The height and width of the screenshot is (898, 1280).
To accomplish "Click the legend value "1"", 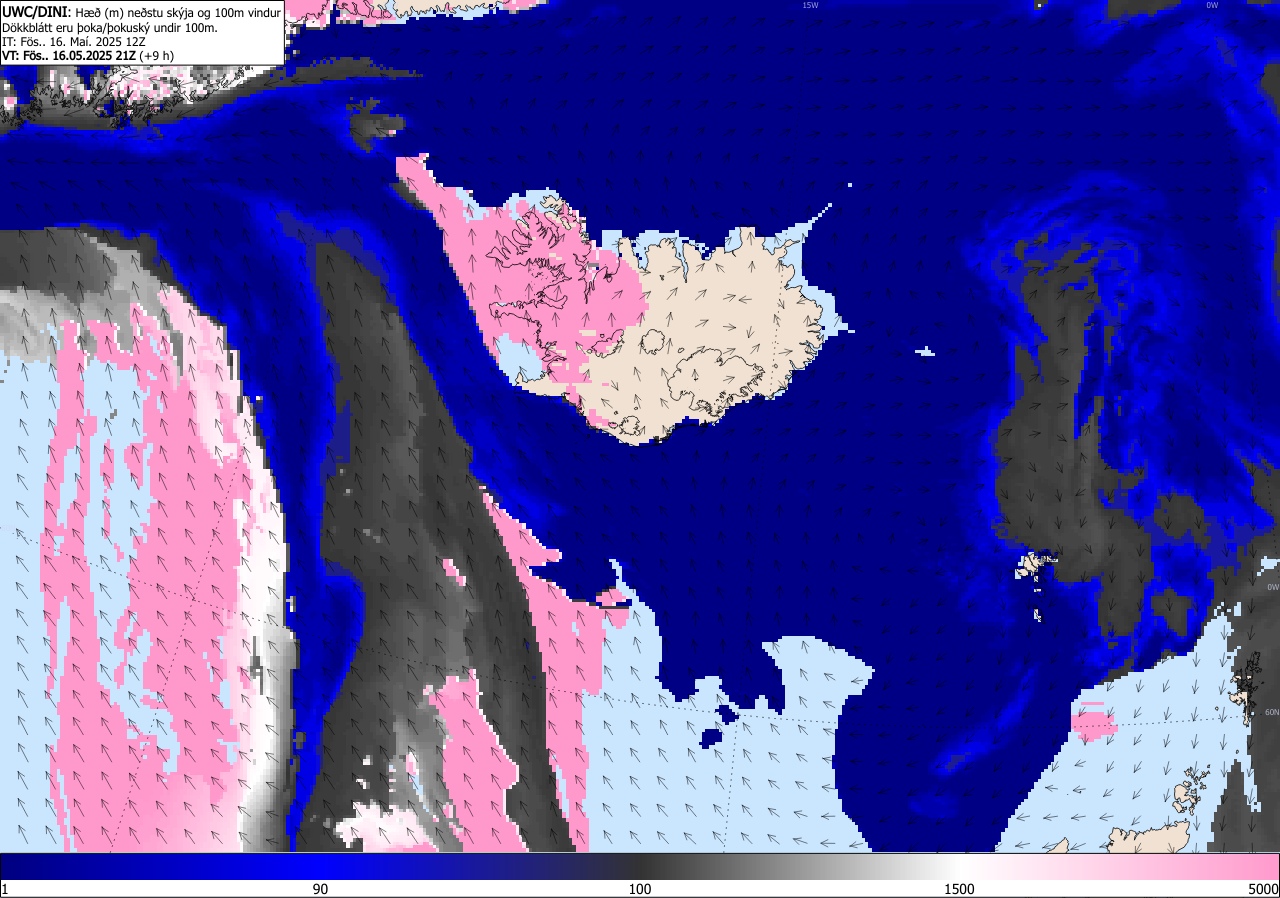I will [x=5, y=889].
